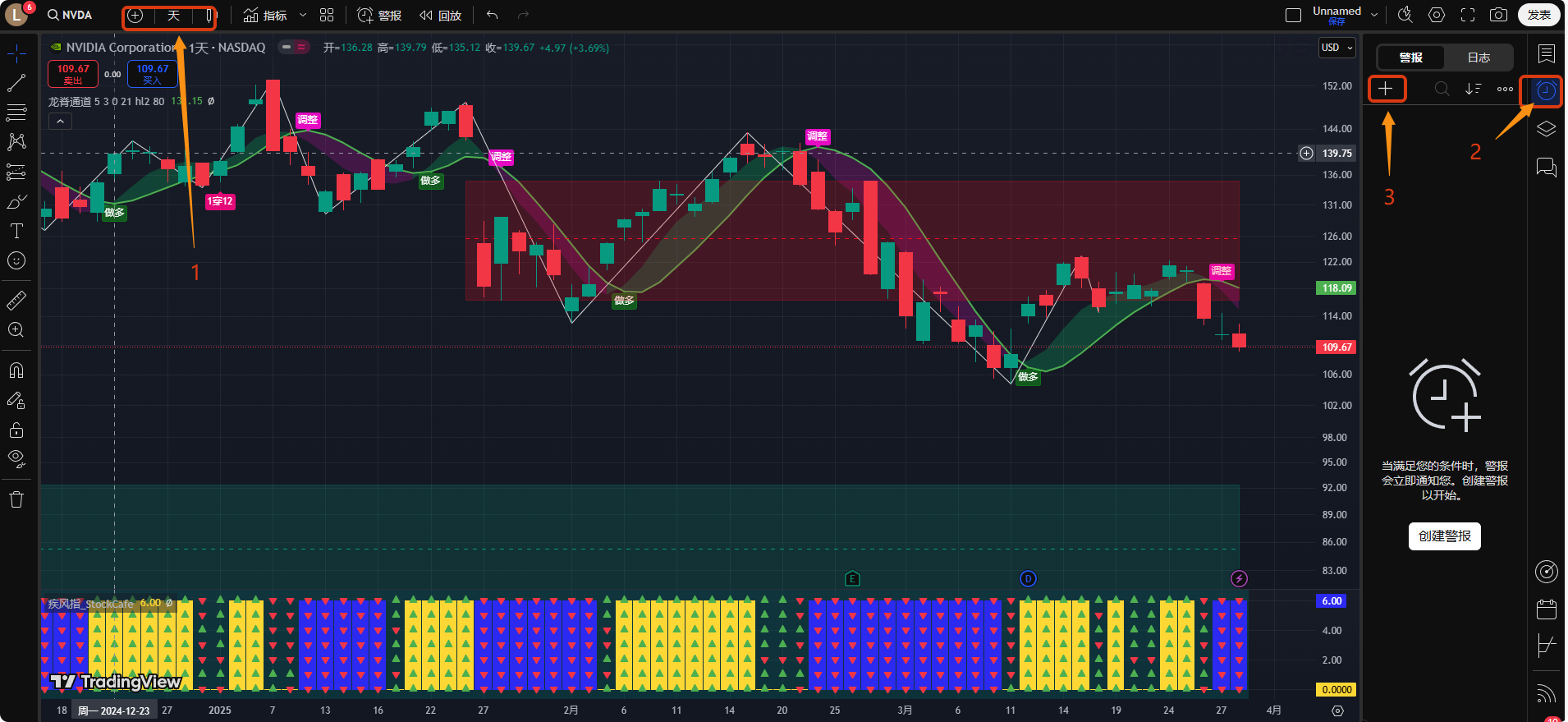Select the ruler measure tool
This screenshot has height=722, width=1568.
pos(16,301)
